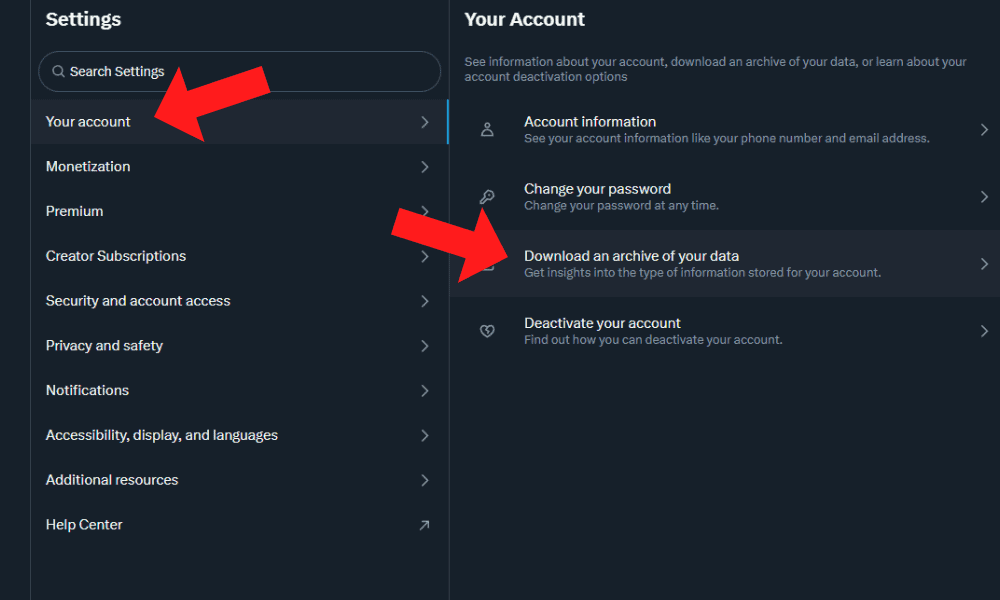Open the Help Center link
1000x600 pixels.
pyautogui.click(x=84, y=525)
